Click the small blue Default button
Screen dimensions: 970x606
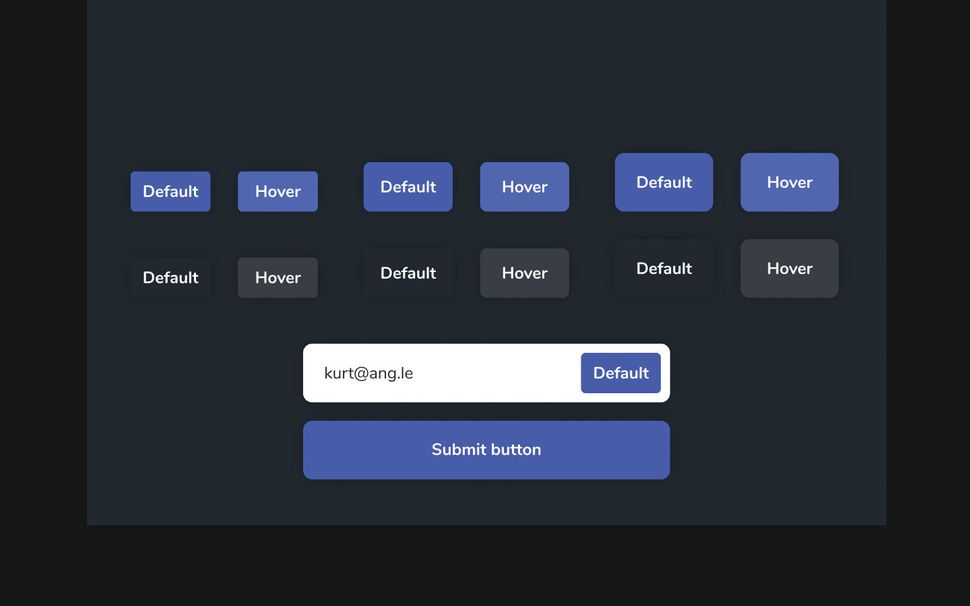[170, 191]
